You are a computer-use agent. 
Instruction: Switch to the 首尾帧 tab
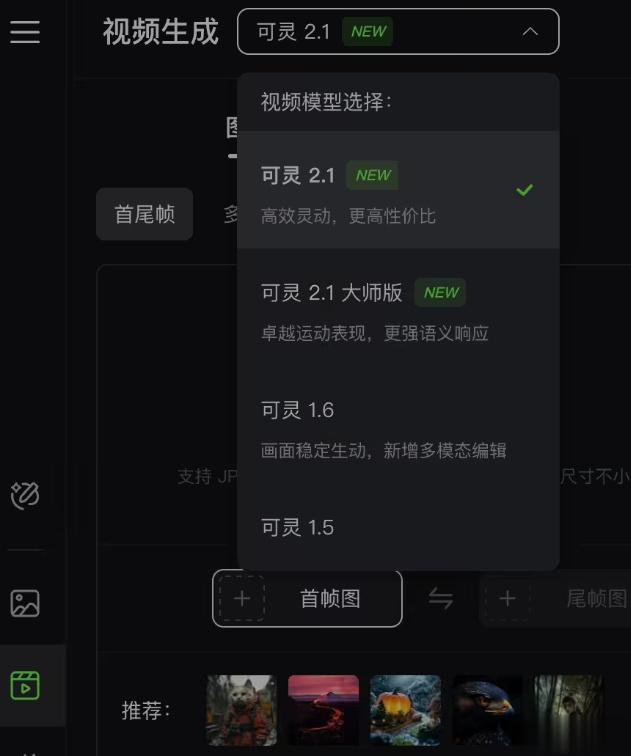point(145,214)
